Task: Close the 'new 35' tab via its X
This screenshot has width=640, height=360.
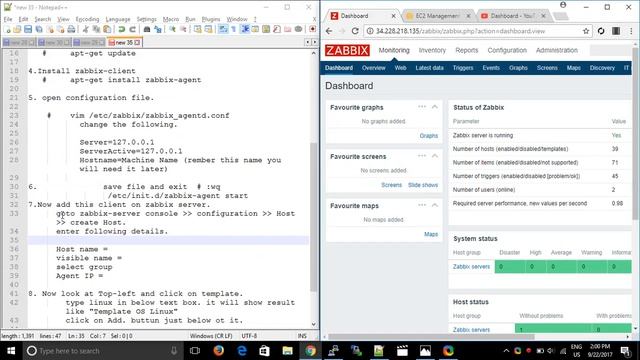Action: click(137, 42)
